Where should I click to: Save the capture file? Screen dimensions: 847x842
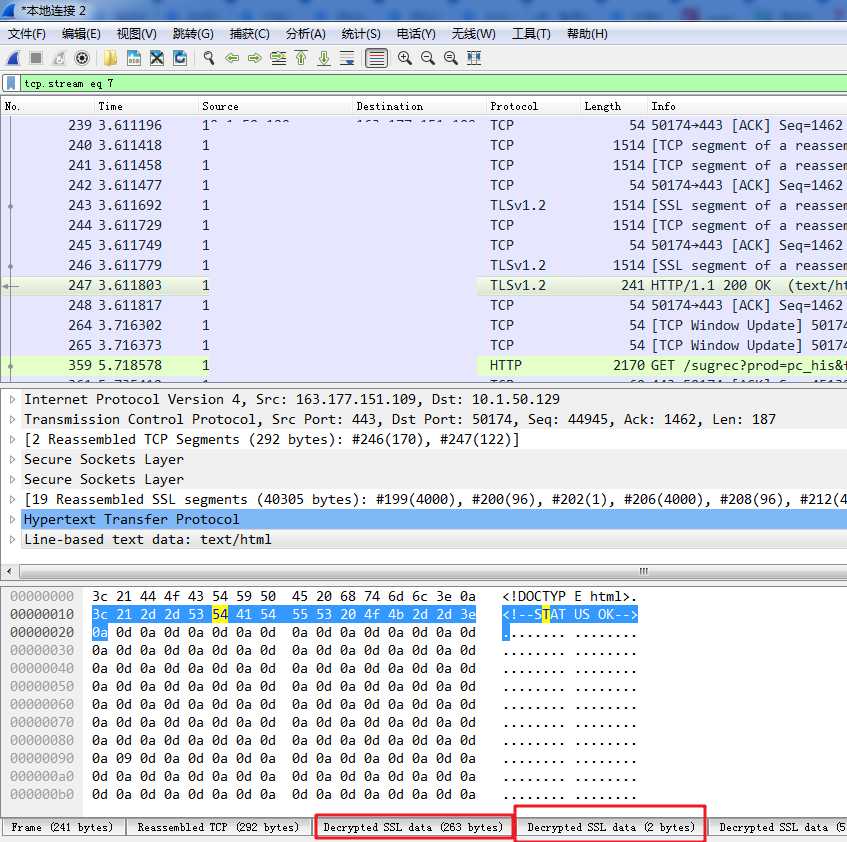134,58
